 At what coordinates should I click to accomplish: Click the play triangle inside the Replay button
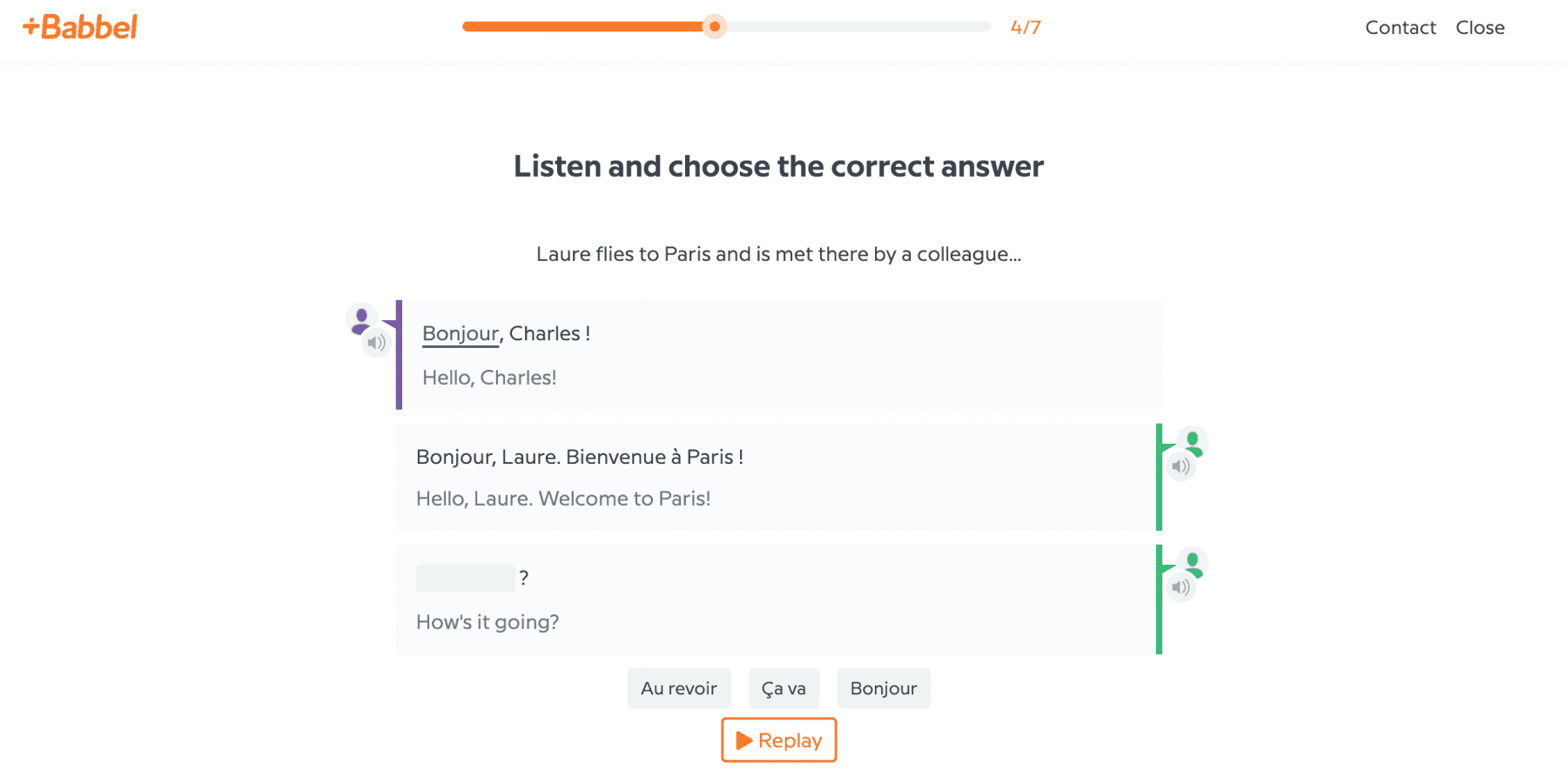coord(744,740)
